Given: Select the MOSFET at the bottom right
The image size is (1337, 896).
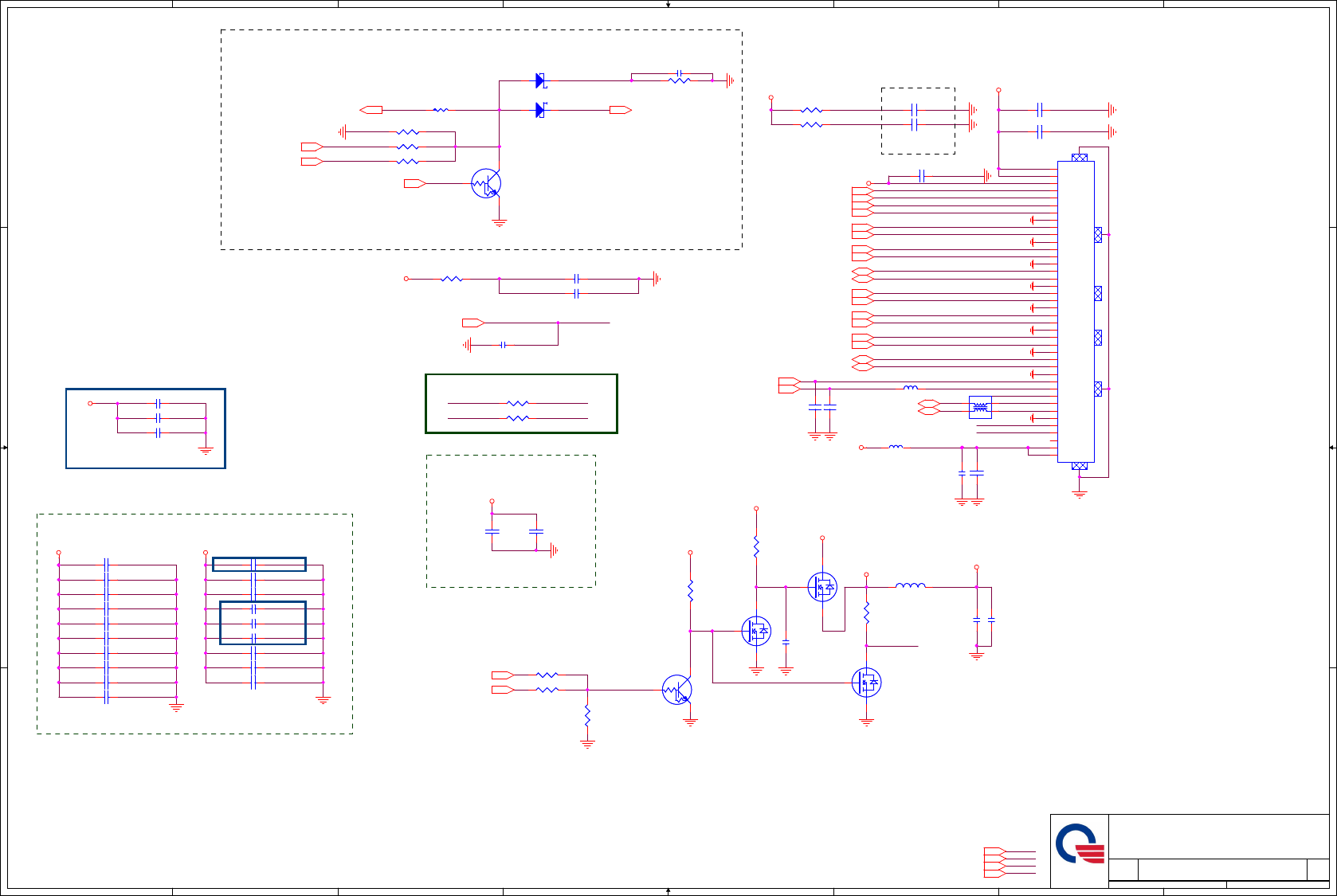Looking at the screenshot, I should 866,683.
